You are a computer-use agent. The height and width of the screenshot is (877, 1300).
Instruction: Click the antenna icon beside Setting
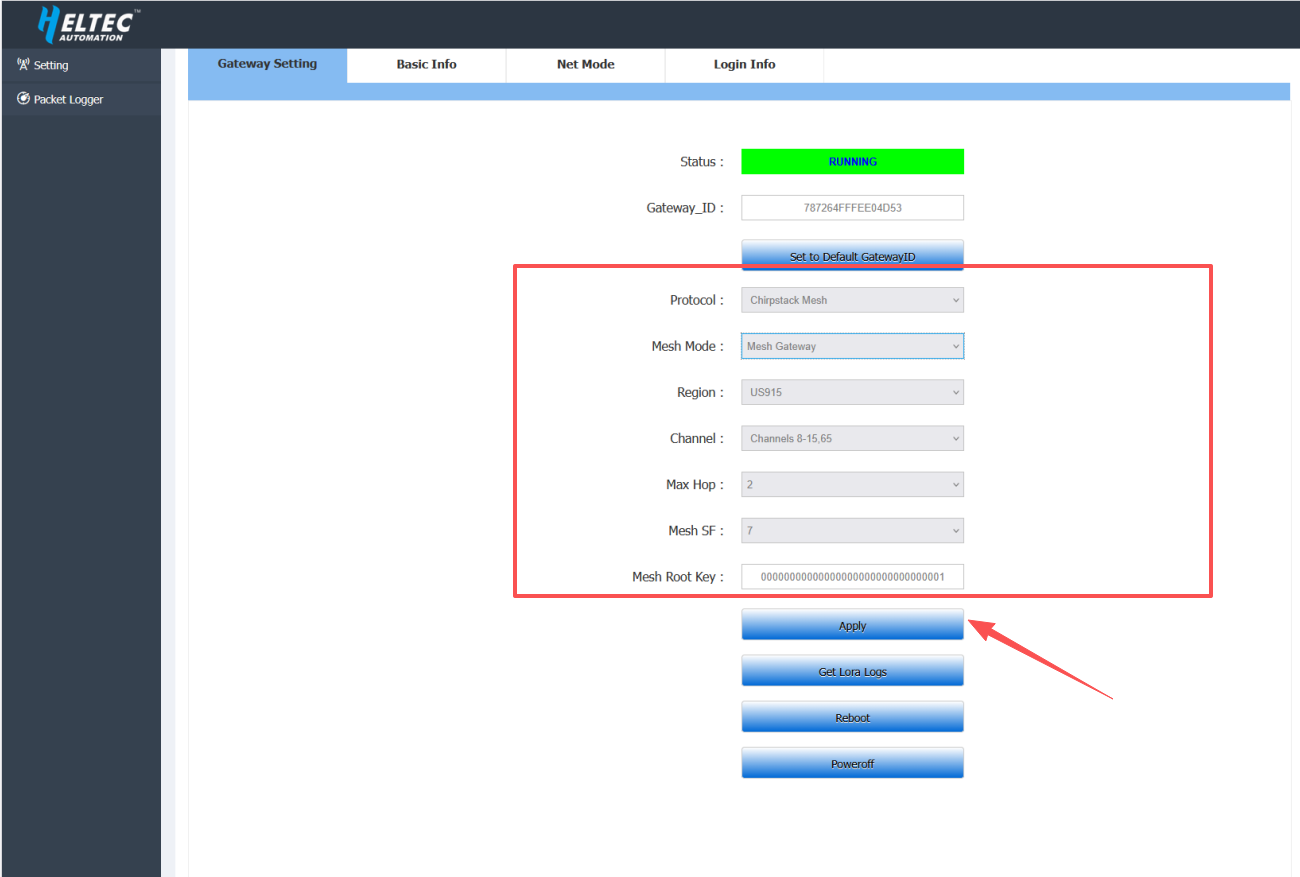pos(23,65)
